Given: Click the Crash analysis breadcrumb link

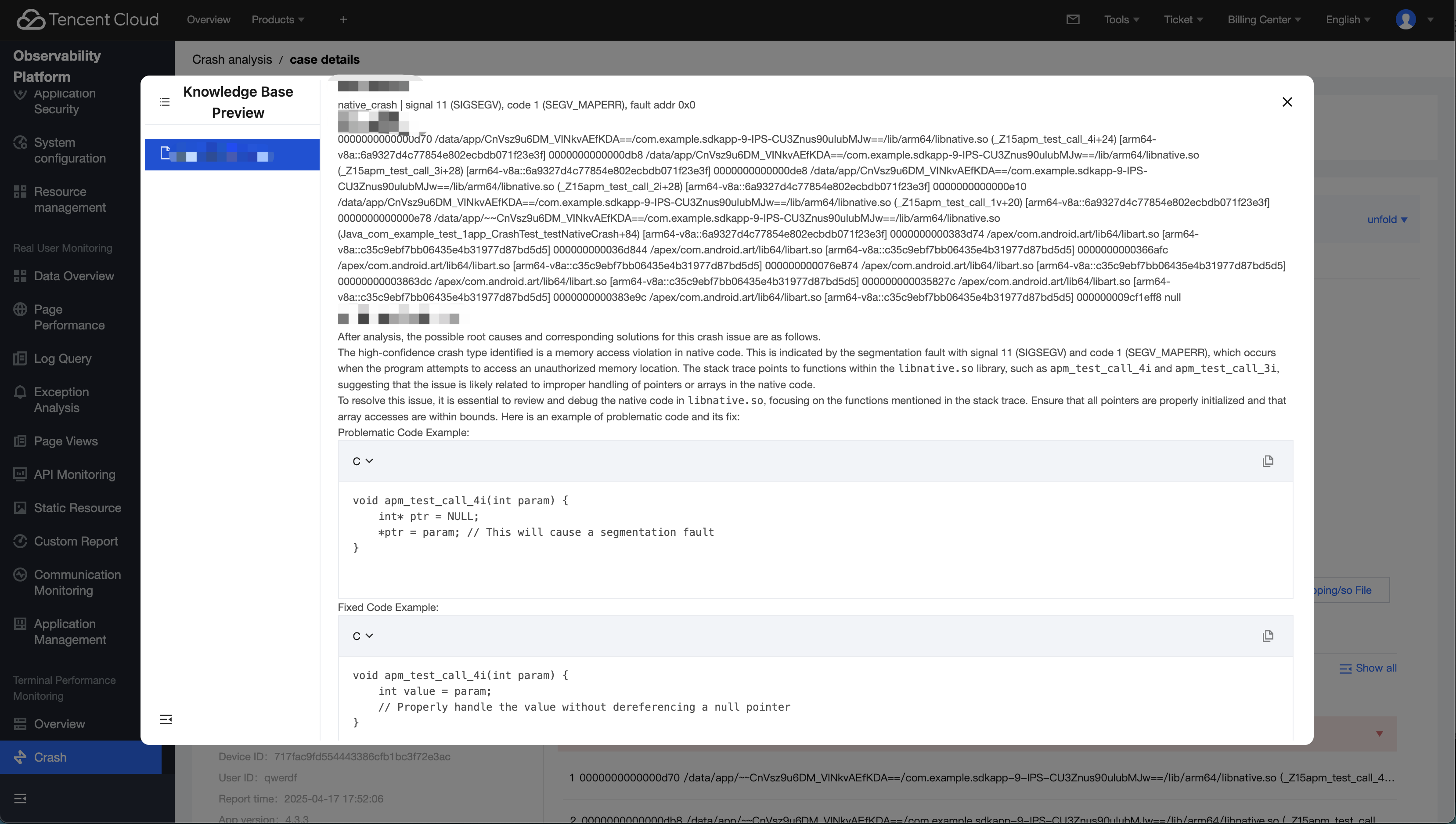Looking at the screenshot, I should (232, 59).
